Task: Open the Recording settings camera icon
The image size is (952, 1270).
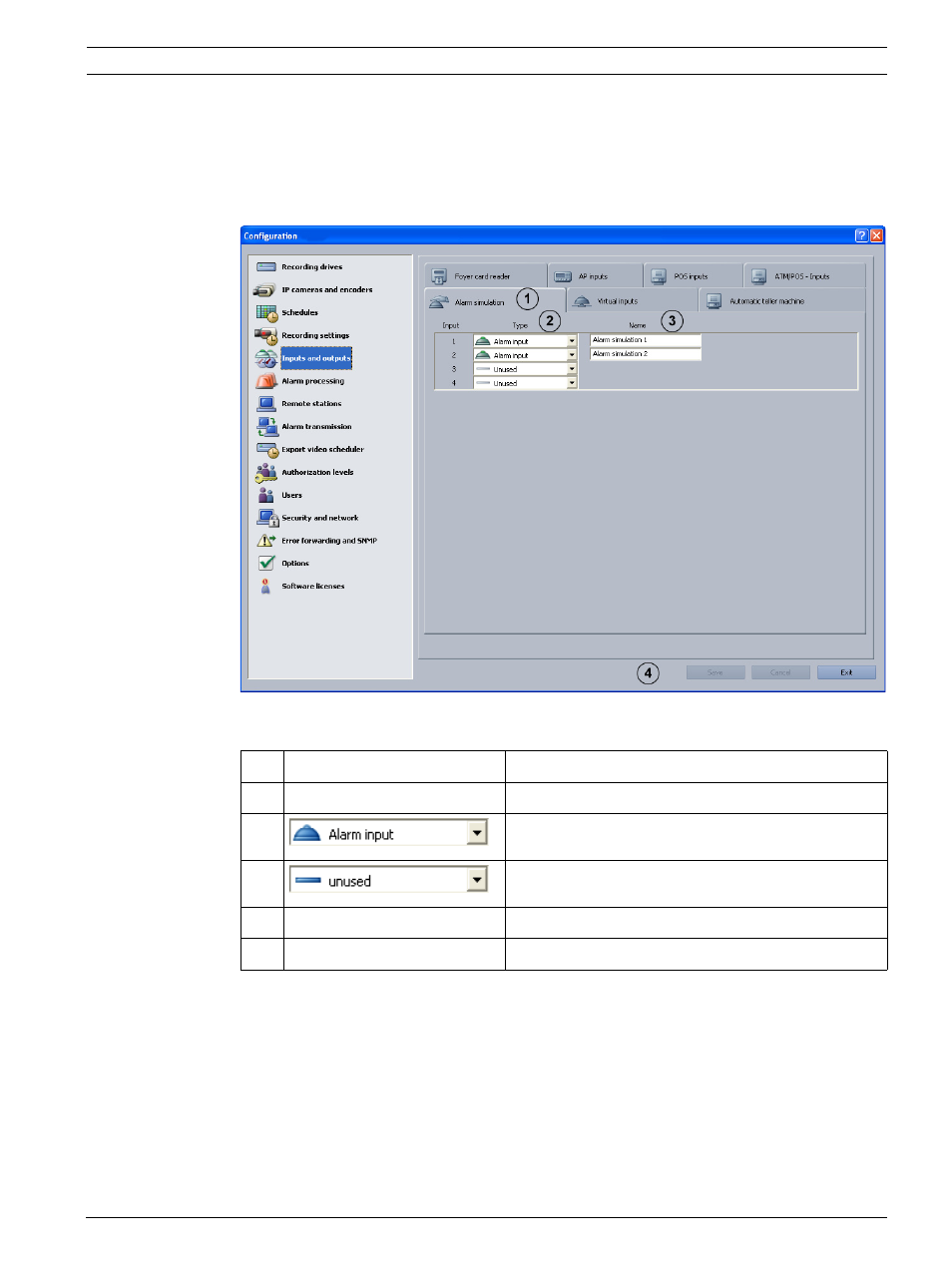Action: coord(266,336)
